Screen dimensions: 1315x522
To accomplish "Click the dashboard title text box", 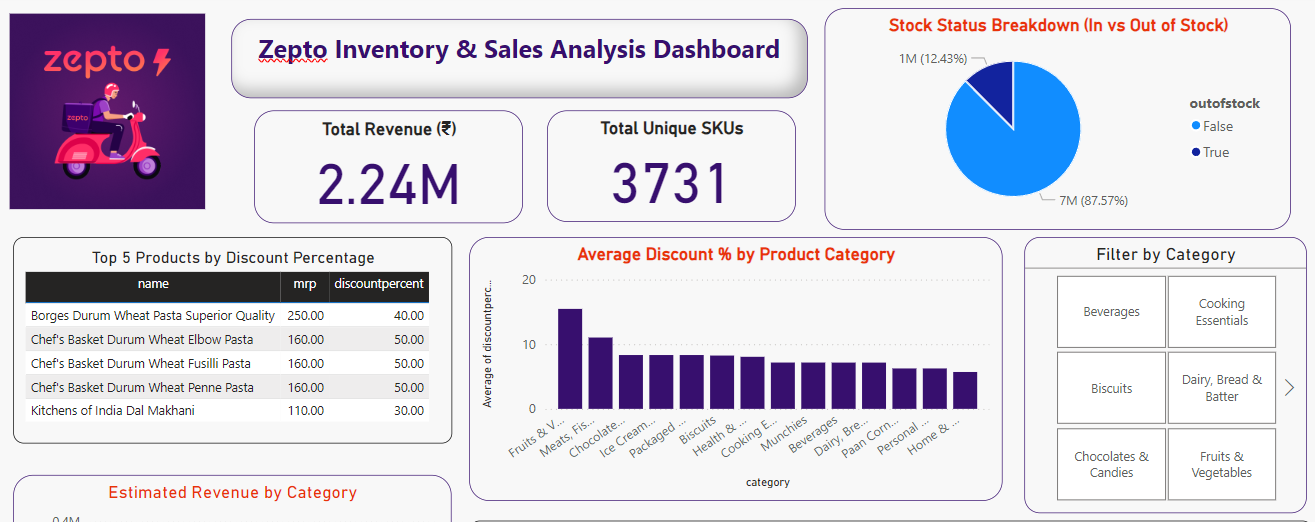I will click(x=519, y=58).
